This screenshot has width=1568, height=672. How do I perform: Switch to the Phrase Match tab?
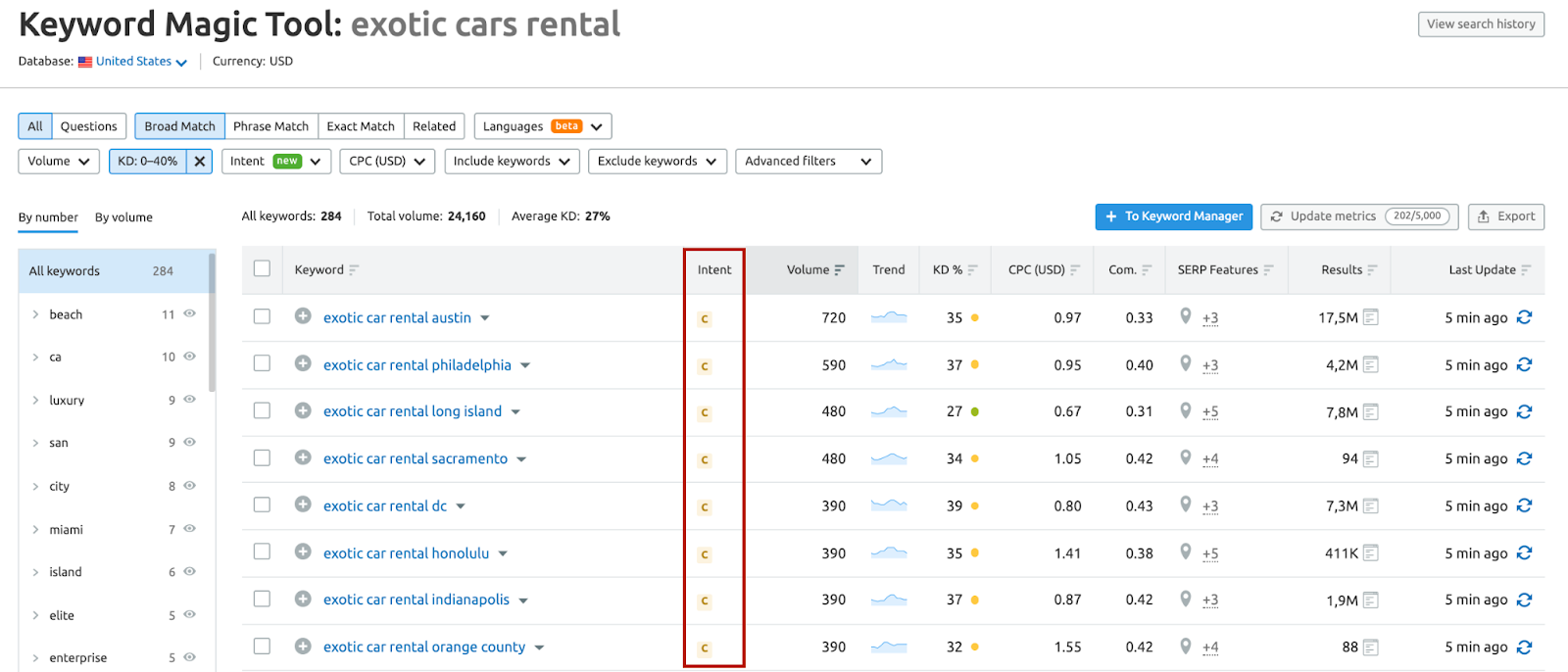(x=270, y=126)
